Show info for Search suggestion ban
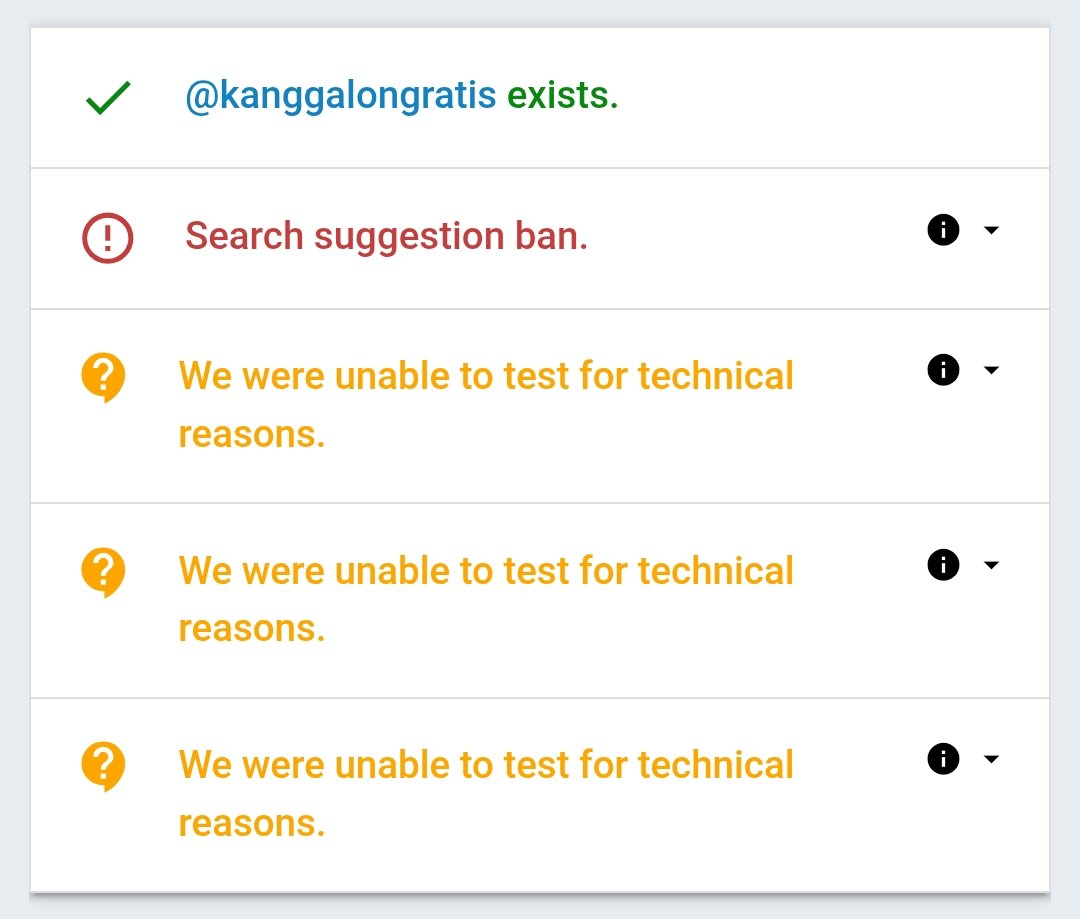 [943, 231]
